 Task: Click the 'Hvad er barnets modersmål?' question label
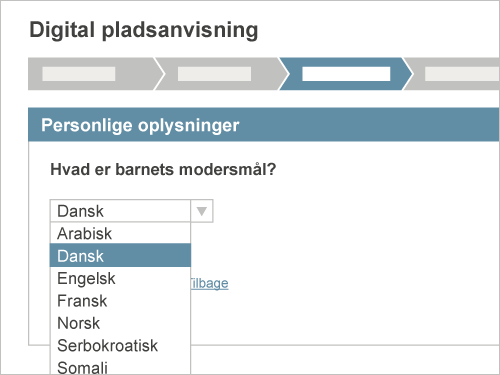pyautogui.click(x=163, y=169)
